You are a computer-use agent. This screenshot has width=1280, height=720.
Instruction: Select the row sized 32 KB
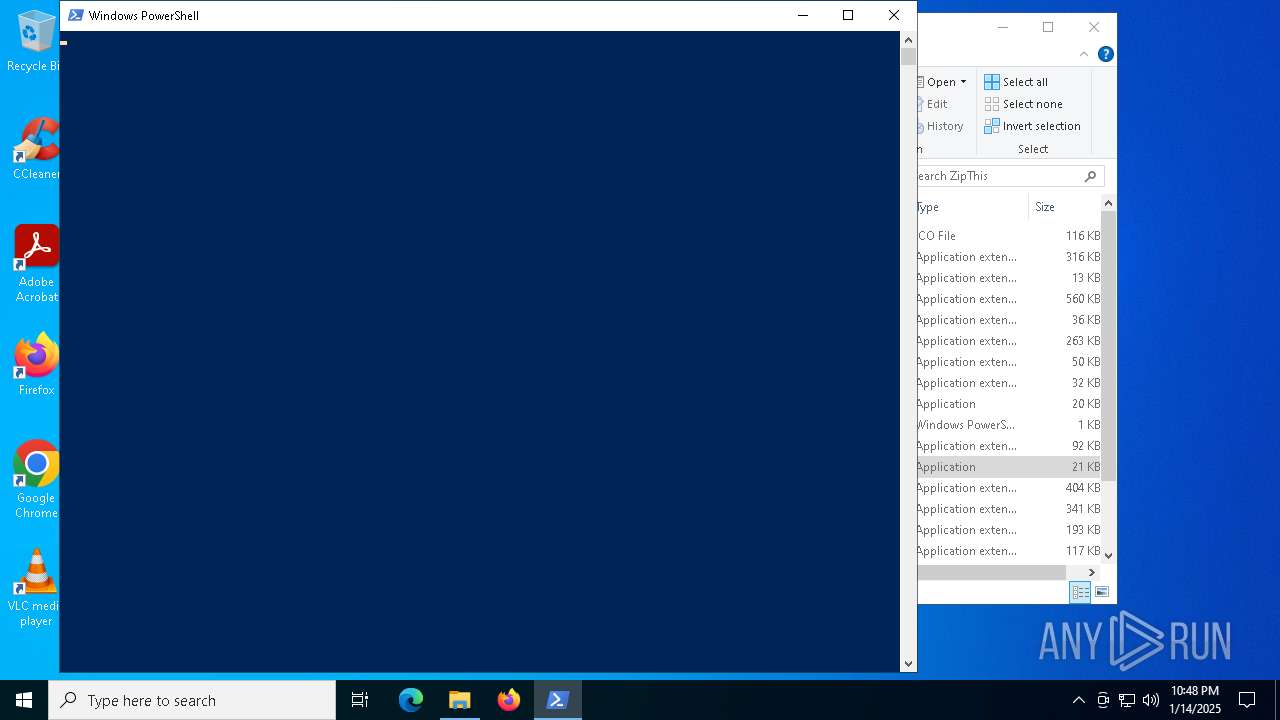pyautogui.click(x=1009, y=383)
